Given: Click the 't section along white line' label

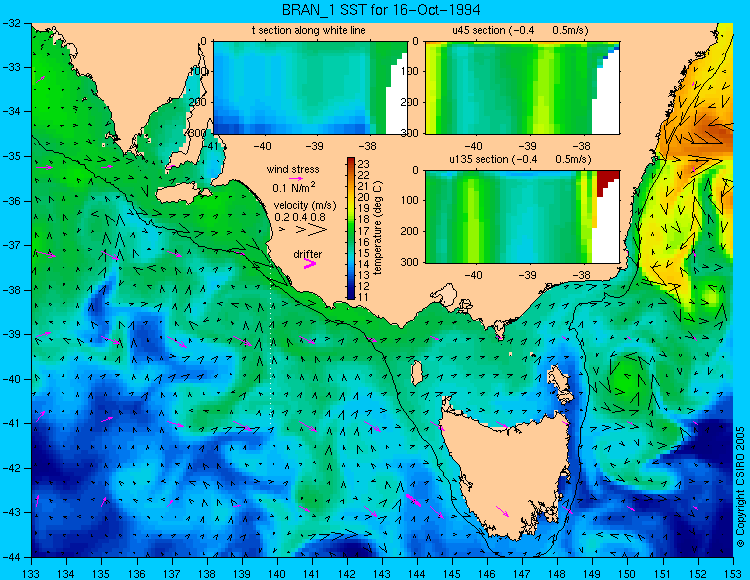Looking at the screenshot, I should [x=309, y=30].
